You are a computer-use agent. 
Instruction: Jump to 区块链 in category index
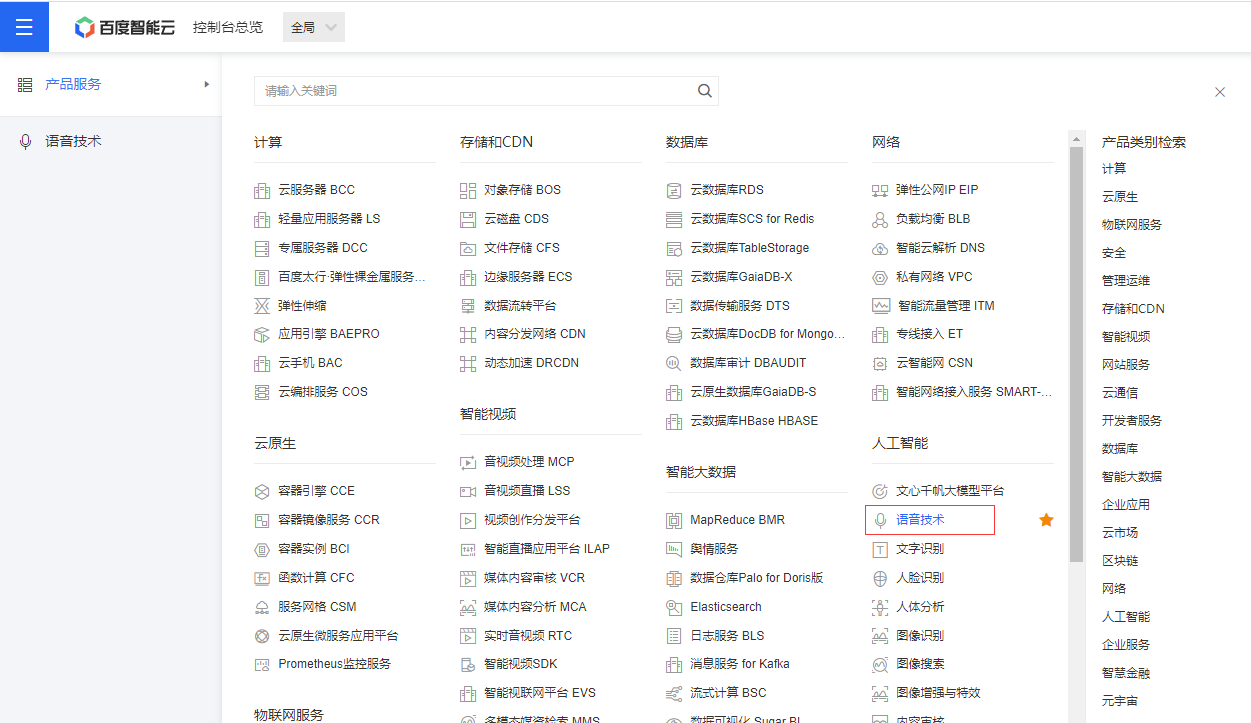[1120, 561]
